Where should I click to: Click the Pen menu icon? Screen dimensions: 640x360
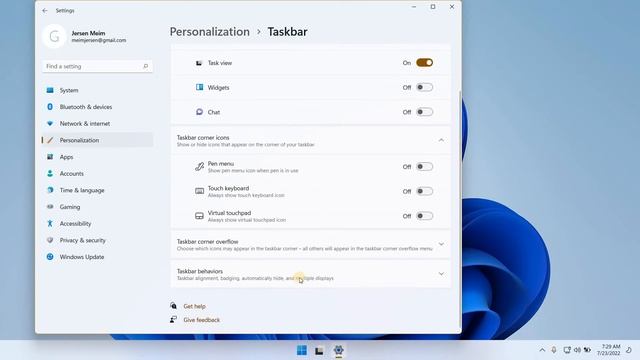199,167
